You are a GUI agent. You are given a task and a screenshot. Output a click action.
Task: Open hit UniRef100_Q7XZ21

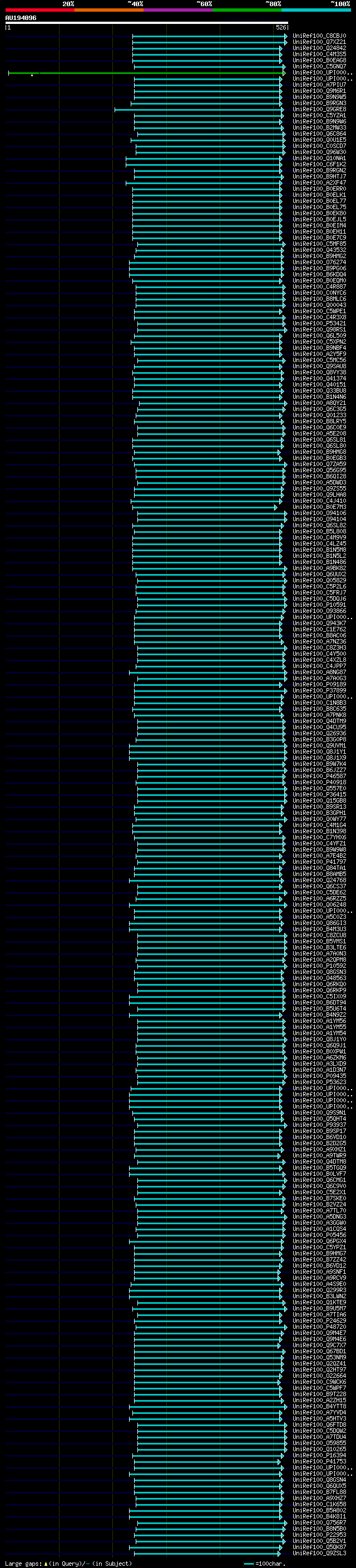click(x=319, y=42)
